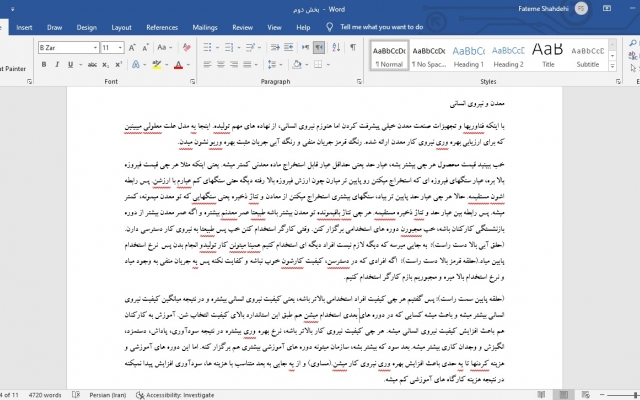Open Text Effects and Typography
This screenshot has width=640, height=400.
(x=136, y=64)
